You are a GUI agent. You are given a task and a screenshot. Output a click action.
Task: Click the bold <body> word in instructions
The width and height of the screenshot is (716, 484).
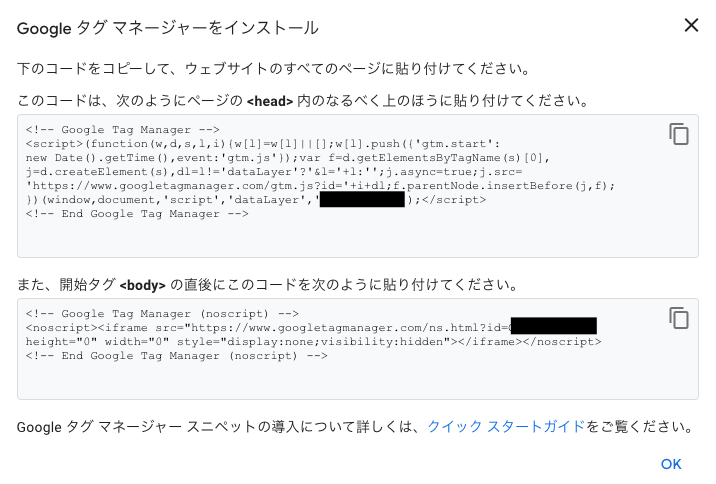tap(142, 285)
